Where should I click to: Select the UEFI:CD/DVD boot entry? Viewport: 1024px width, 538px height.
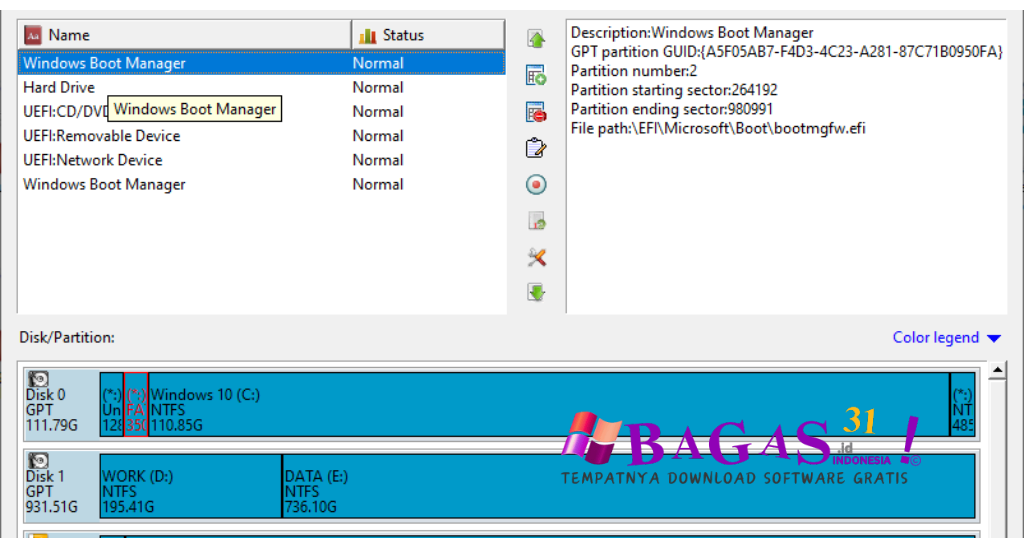point(261,112)
